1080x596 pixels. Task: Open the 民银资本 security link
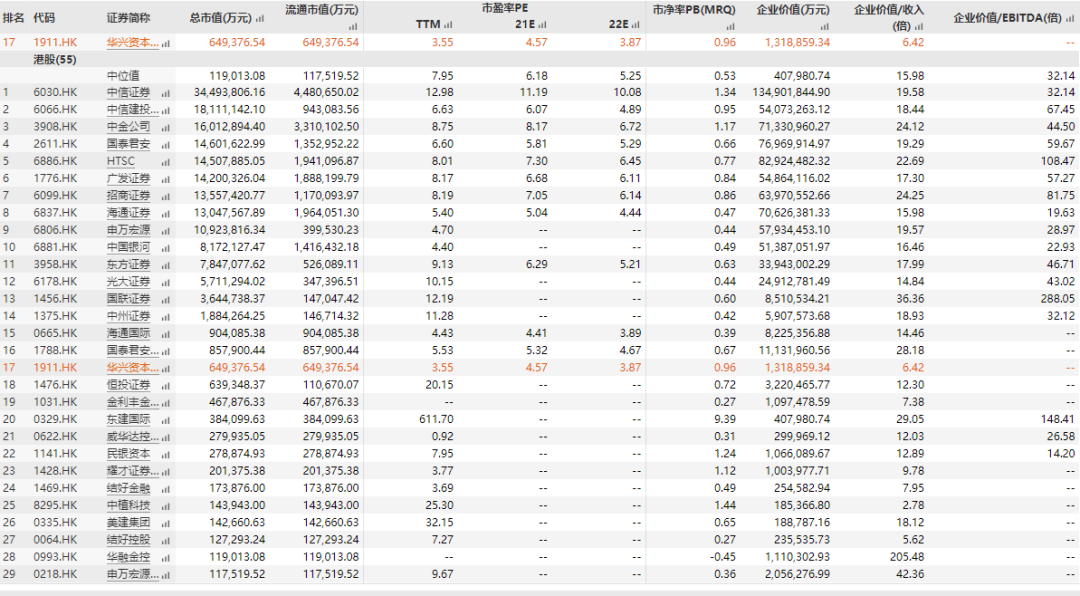click(x=128, y=454)
